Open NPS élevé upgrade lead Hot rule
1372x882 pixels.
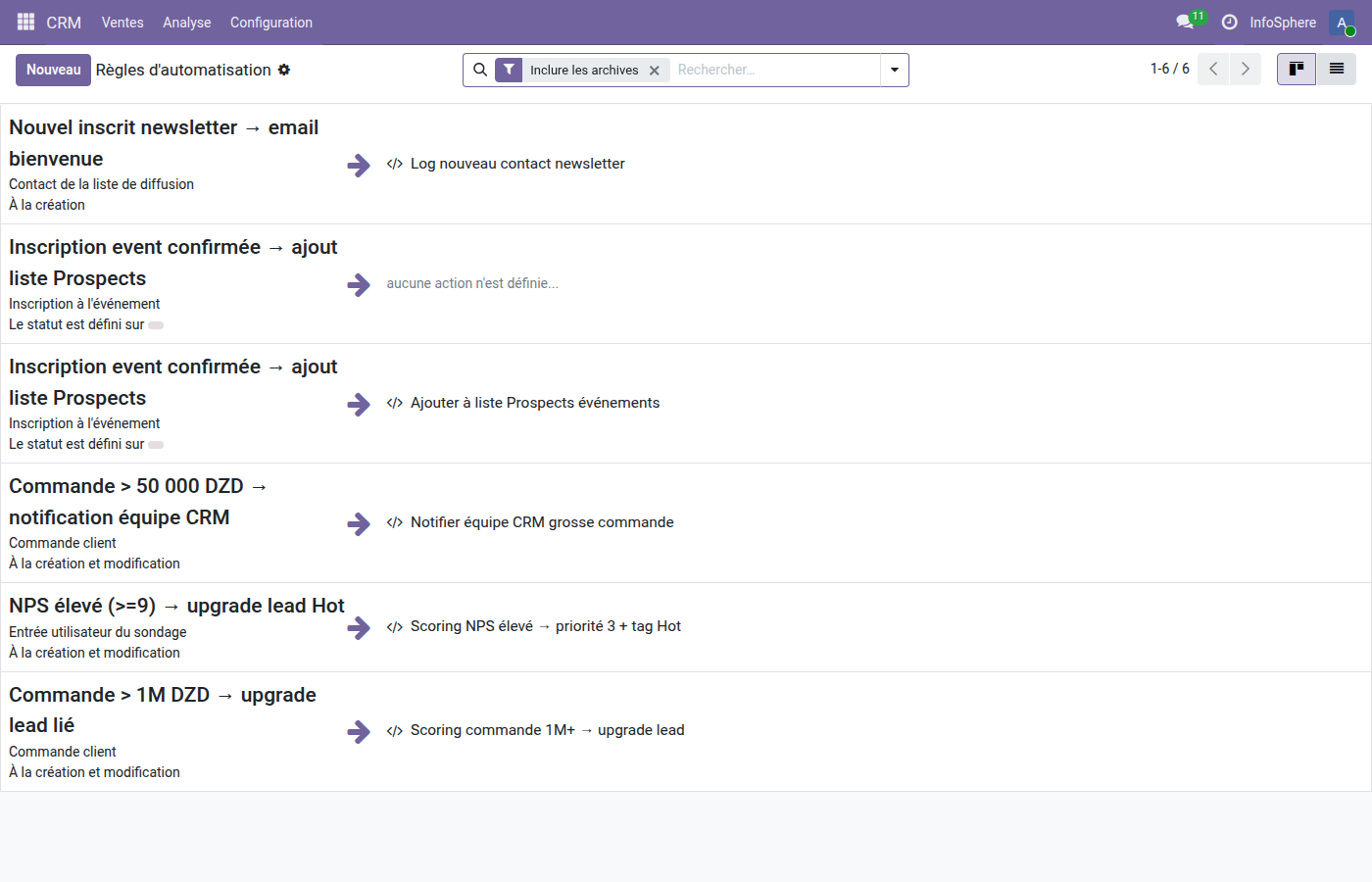pyautogui.click(x=176, y=606)
